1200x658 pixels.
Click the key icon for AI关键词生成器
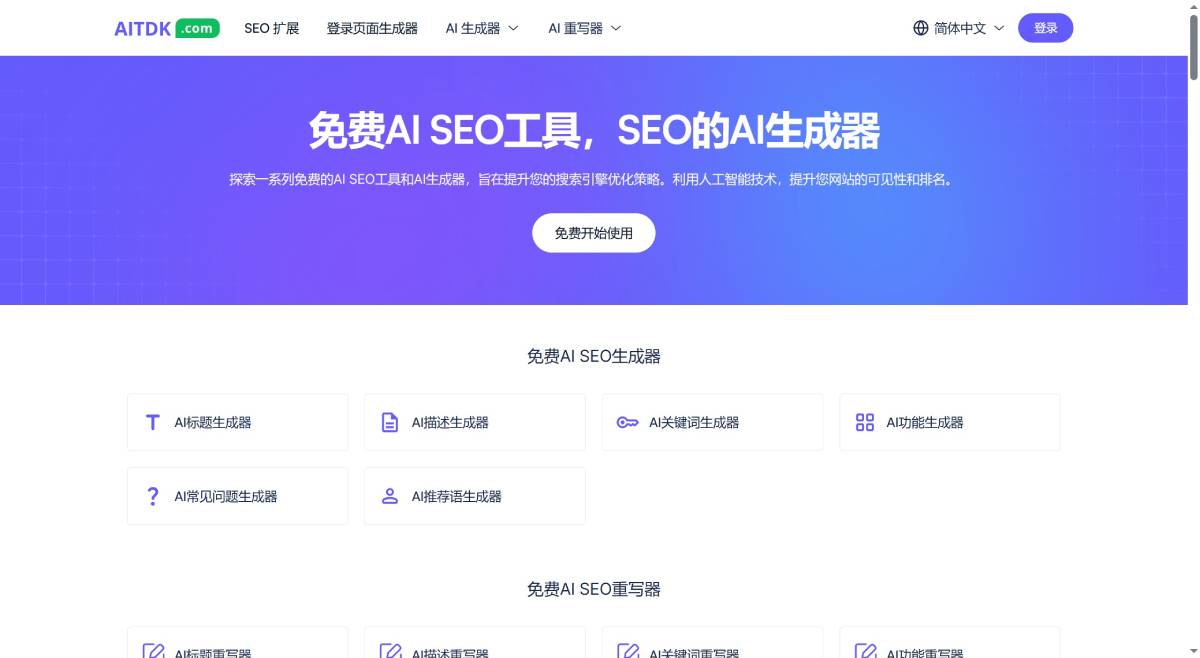click(x=627, y=422)
